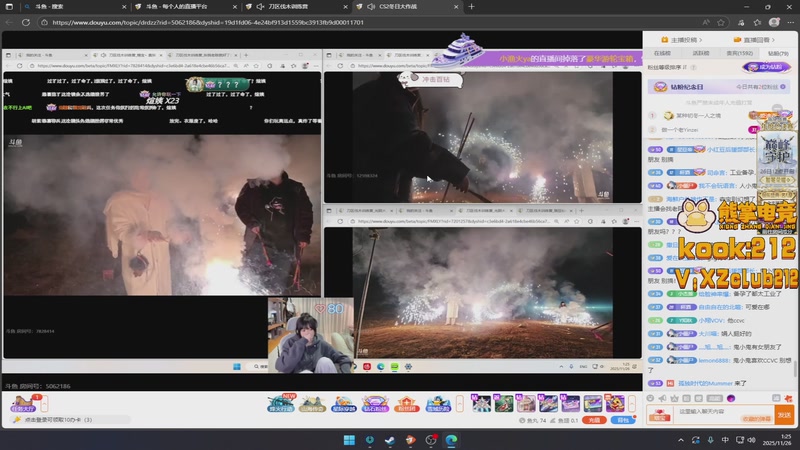Open browser settings and more menu
Screen dimensions: 800x450
[790, 22]
